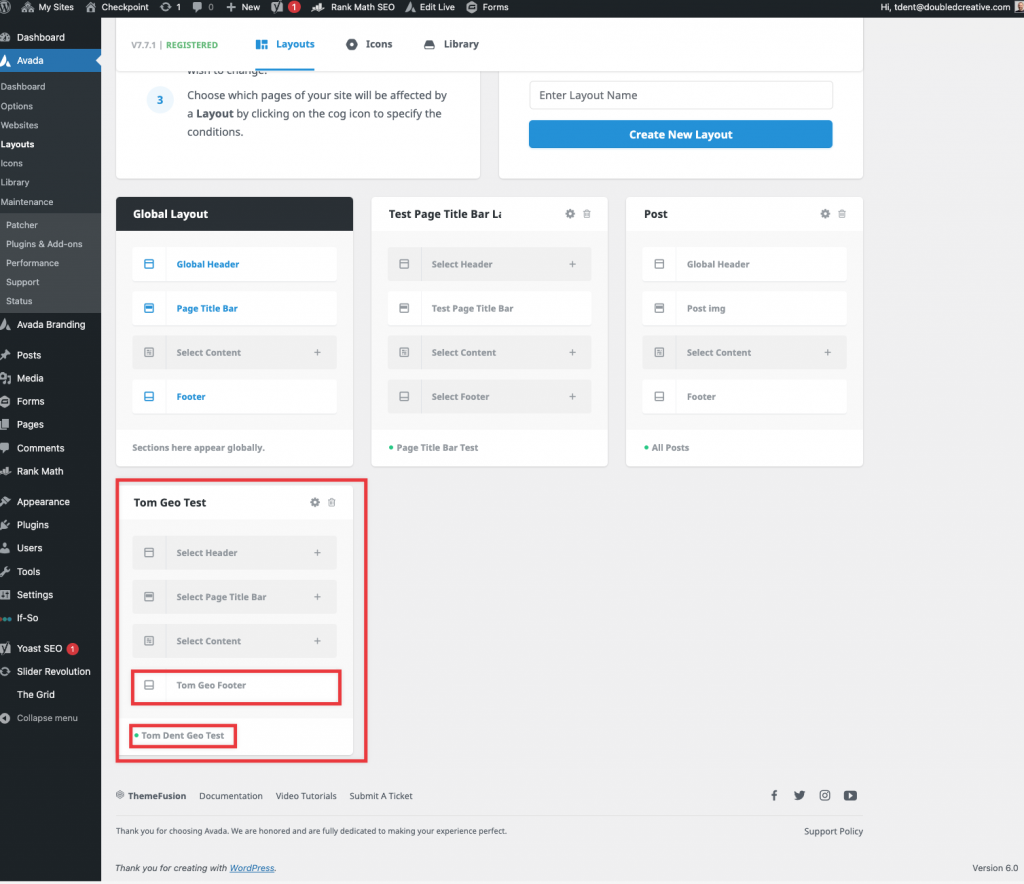1024x884 pixels.
Task: Open My Sites menu in admin bar
Action: (48, 7)
